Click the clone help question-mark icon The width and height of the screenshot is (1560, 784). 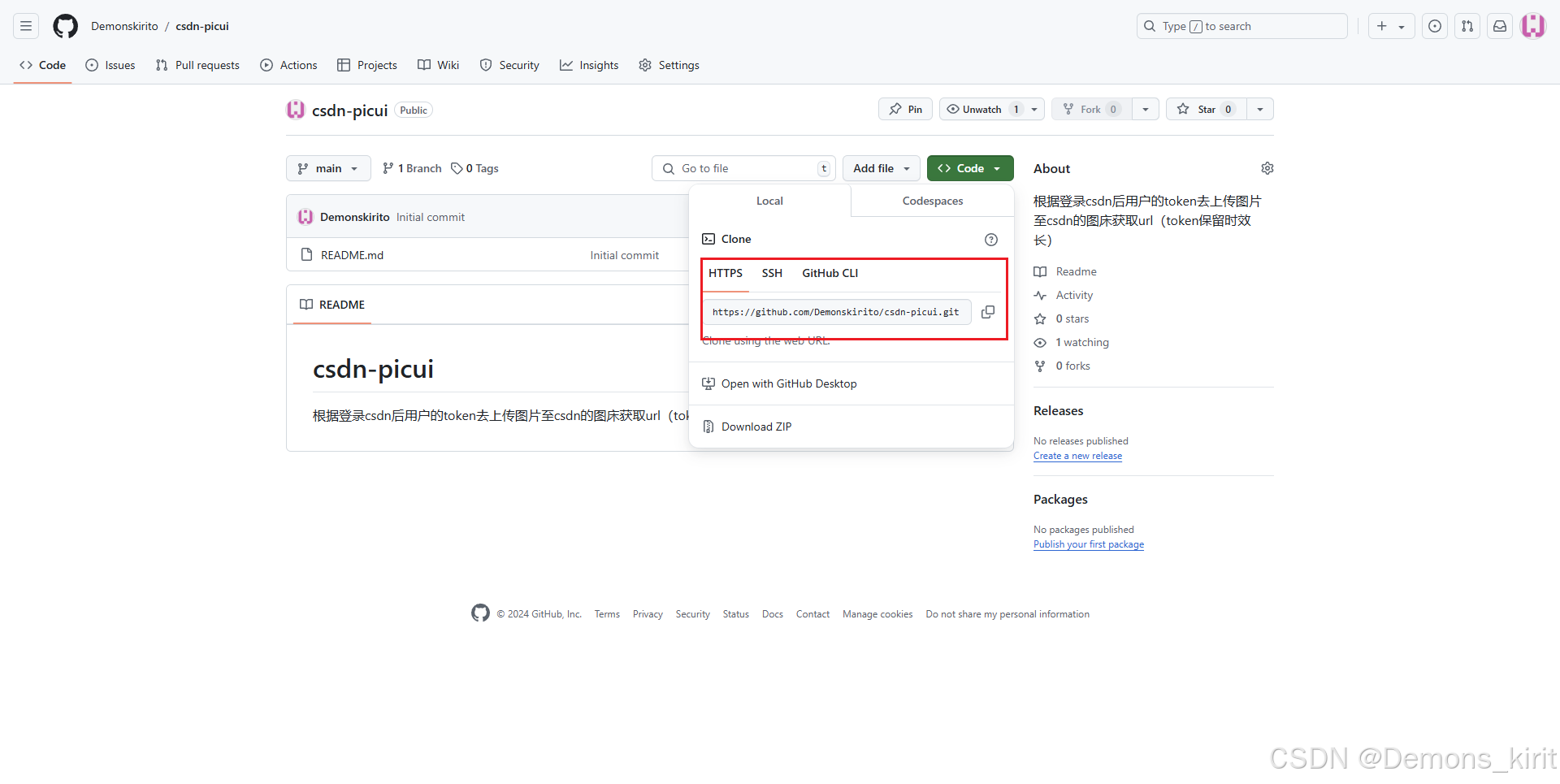tap(991, 240)
